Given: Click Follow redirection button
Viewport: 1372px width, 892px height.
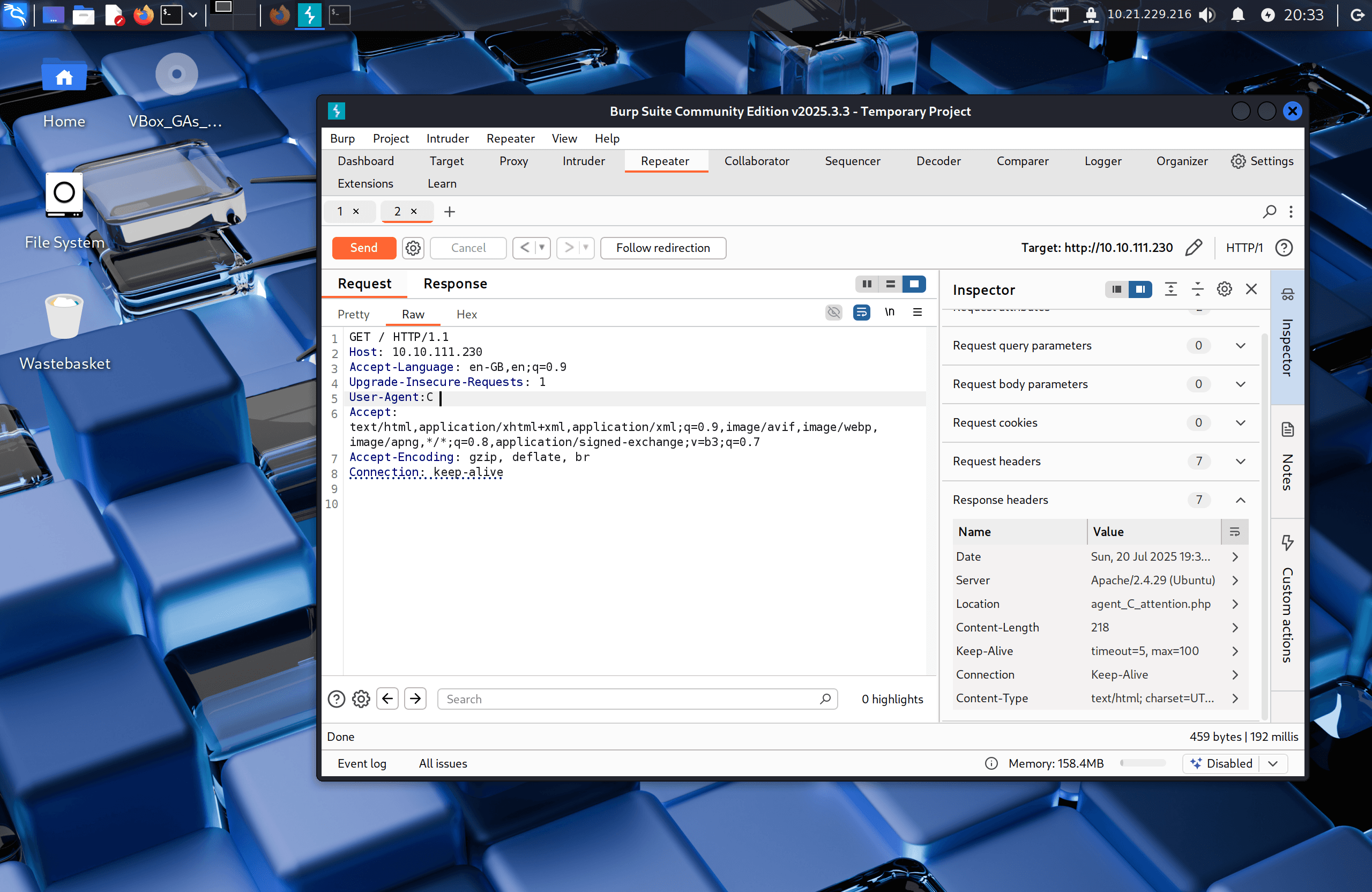Looking at the screenshot, I should [663, 248].
